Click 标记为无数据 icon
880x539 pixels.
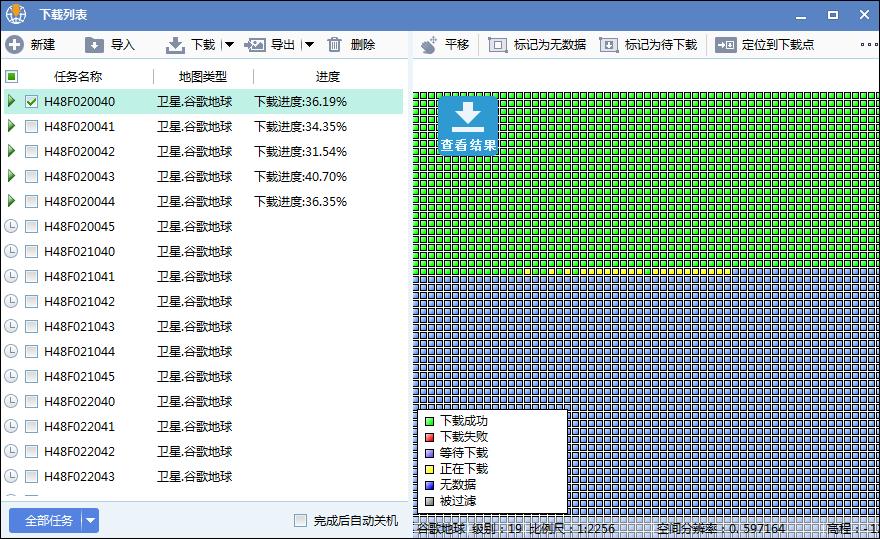click(497, 45)
